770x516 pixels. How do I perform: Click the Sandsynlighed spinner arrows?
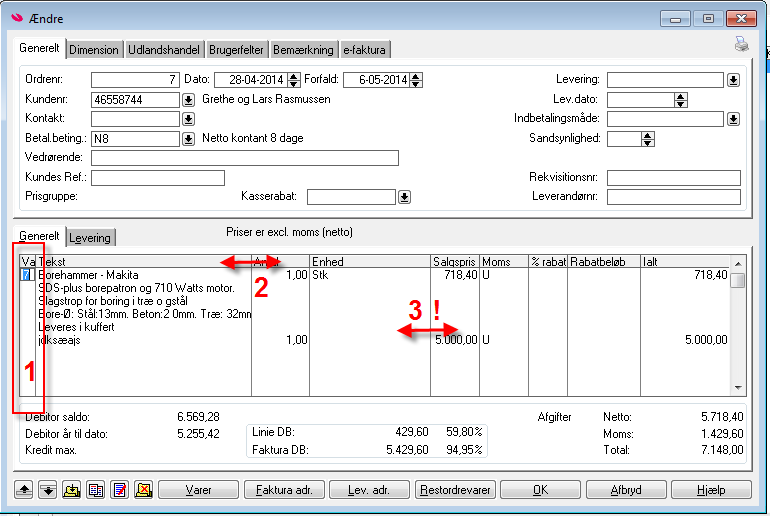pos(648,139)
